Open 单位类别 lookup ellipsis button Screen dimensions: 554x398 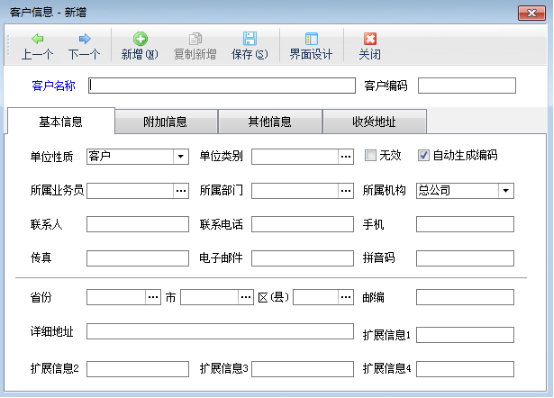pyautogui.click(x=346, y=157)
